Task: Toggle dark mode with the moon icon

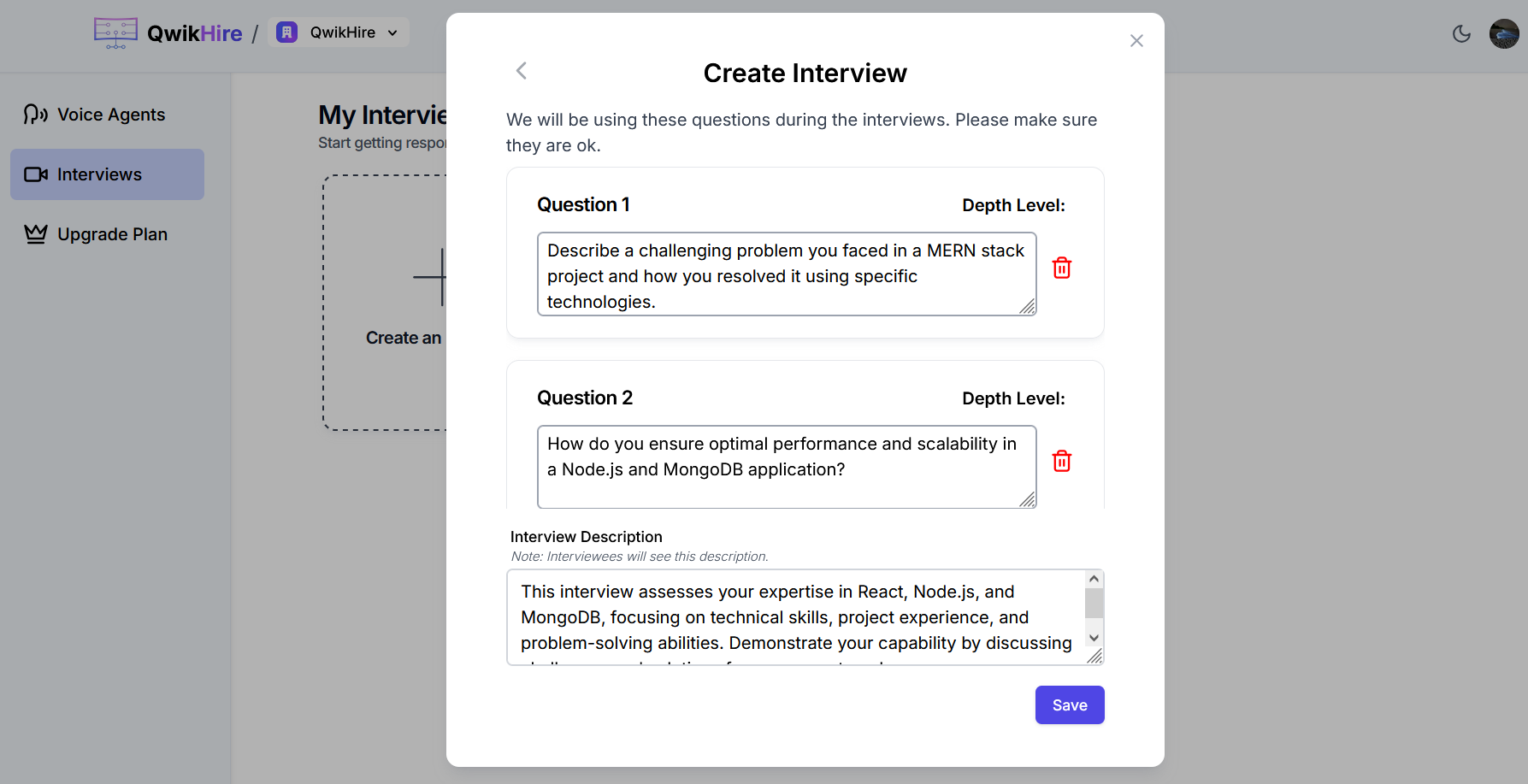Action: [x=1461, y=33]
